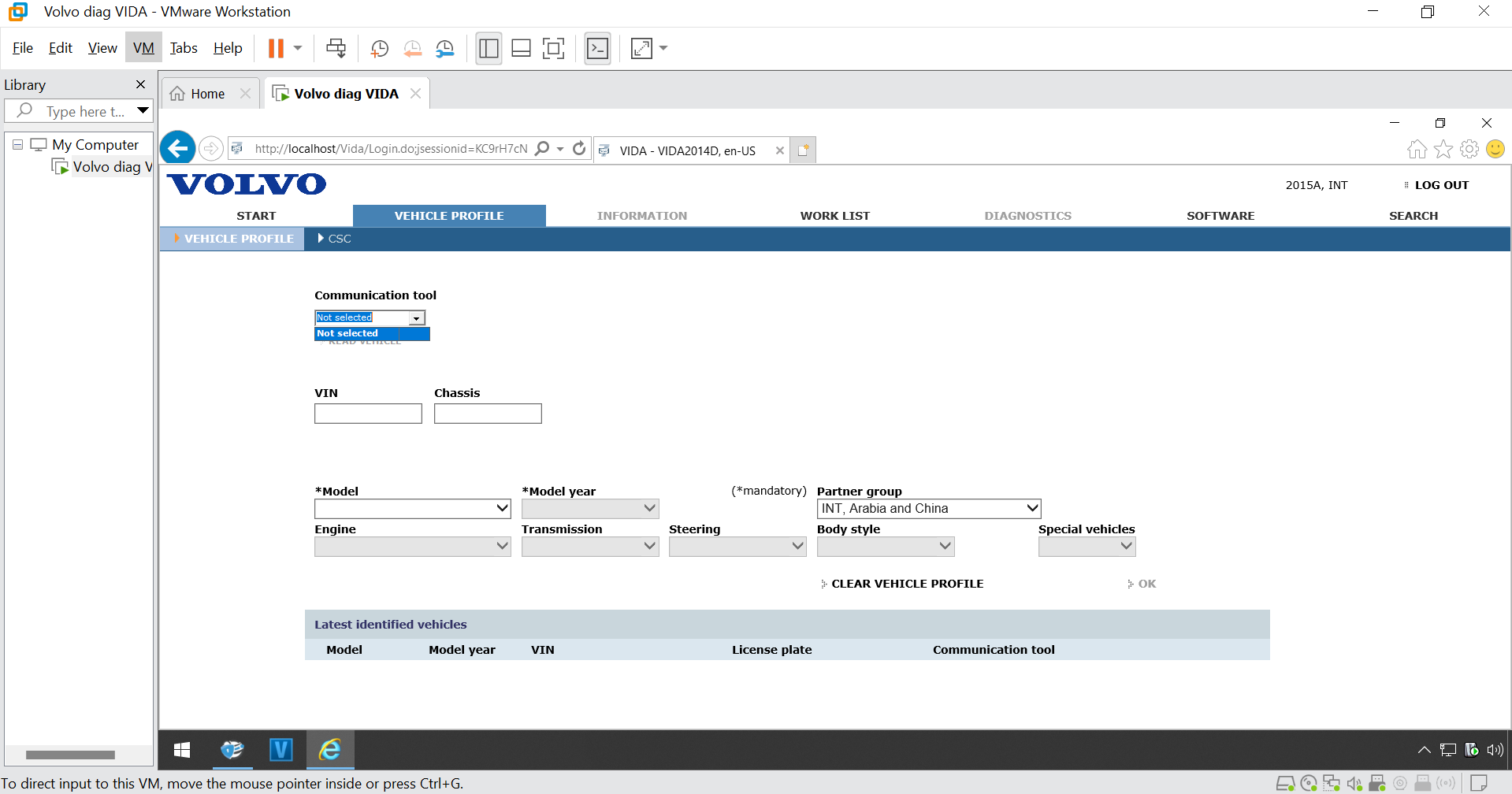Open the VM menu
Image resolution: width=1512 pixels, height=794 pixels.
point(143,48)
